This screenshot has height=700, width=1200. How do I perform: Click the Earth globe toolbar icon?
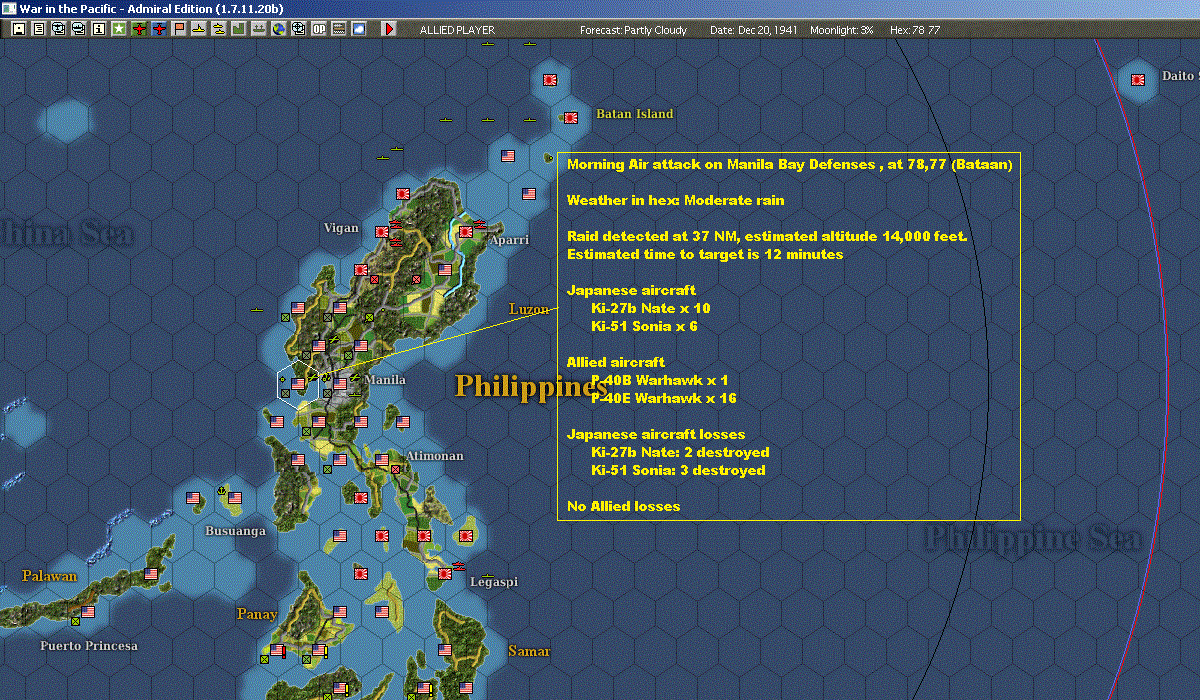[x=278, y=29]
